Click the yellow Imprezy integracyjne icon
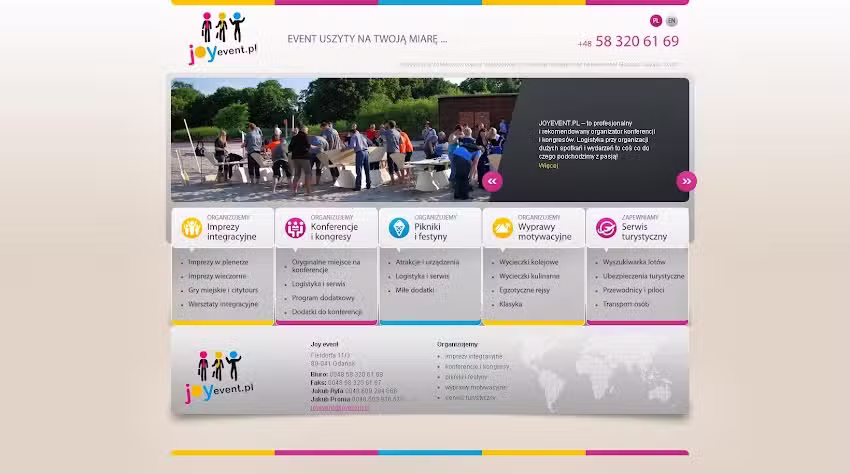The height and width of the screenshot is (474, 850). 191,228
